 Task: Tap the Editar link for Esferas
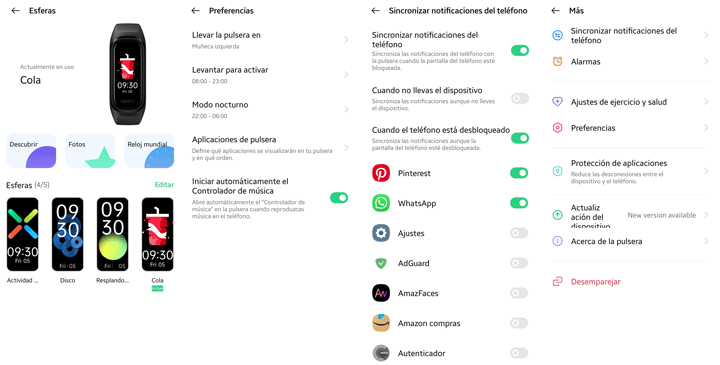point(164,185)
